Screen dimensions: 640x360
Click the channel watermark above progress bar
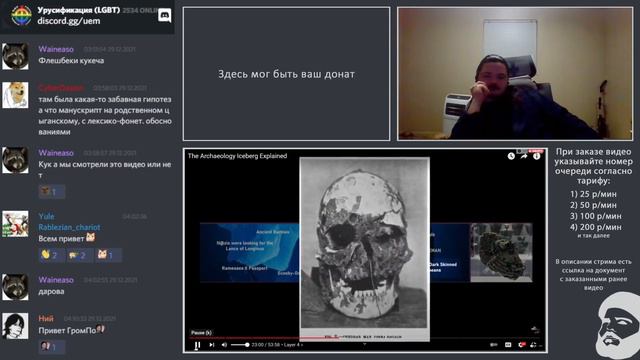[x=535, y=329]
